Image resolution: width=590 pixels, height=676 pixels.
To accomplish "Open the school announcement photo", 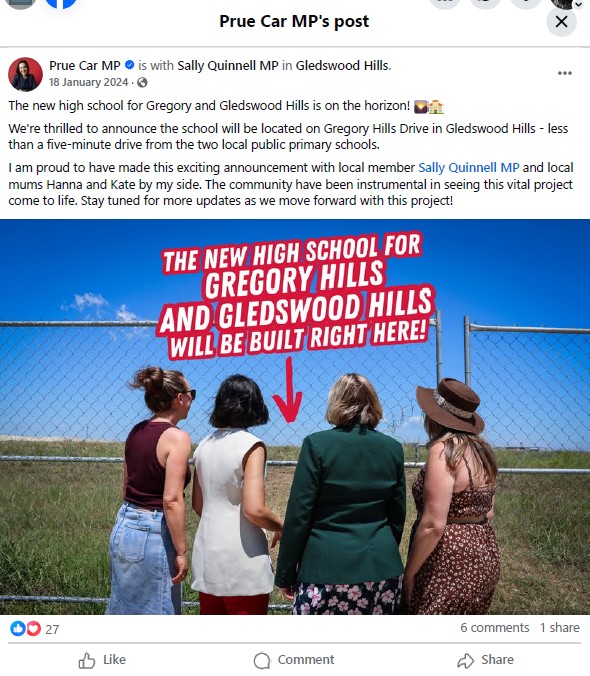I will pyautogui.click(x=295, y=417).
